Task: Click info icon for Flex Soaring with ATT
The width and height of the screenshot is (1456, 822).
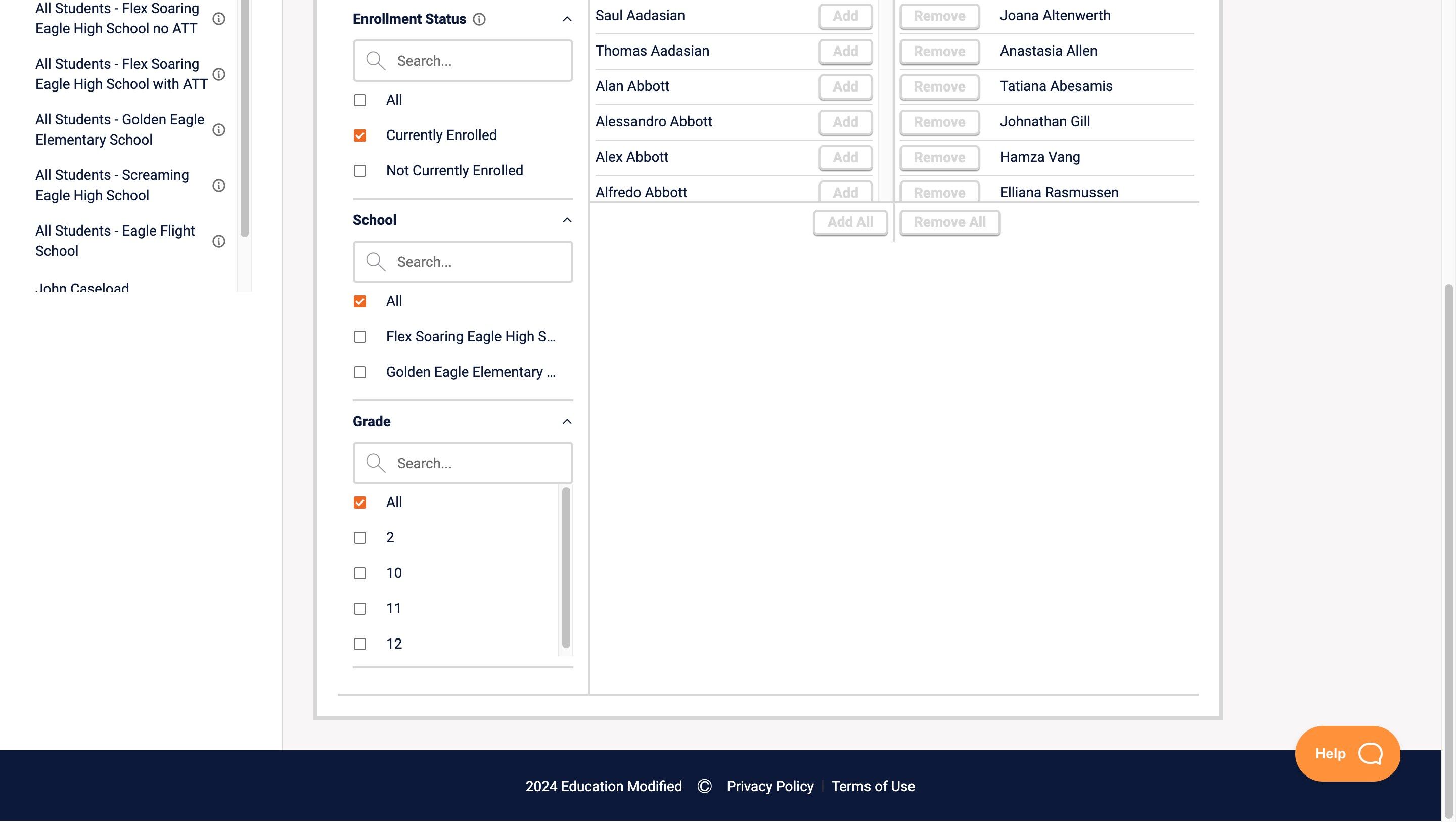Action: pyautogui.click(x=219, y=75)
